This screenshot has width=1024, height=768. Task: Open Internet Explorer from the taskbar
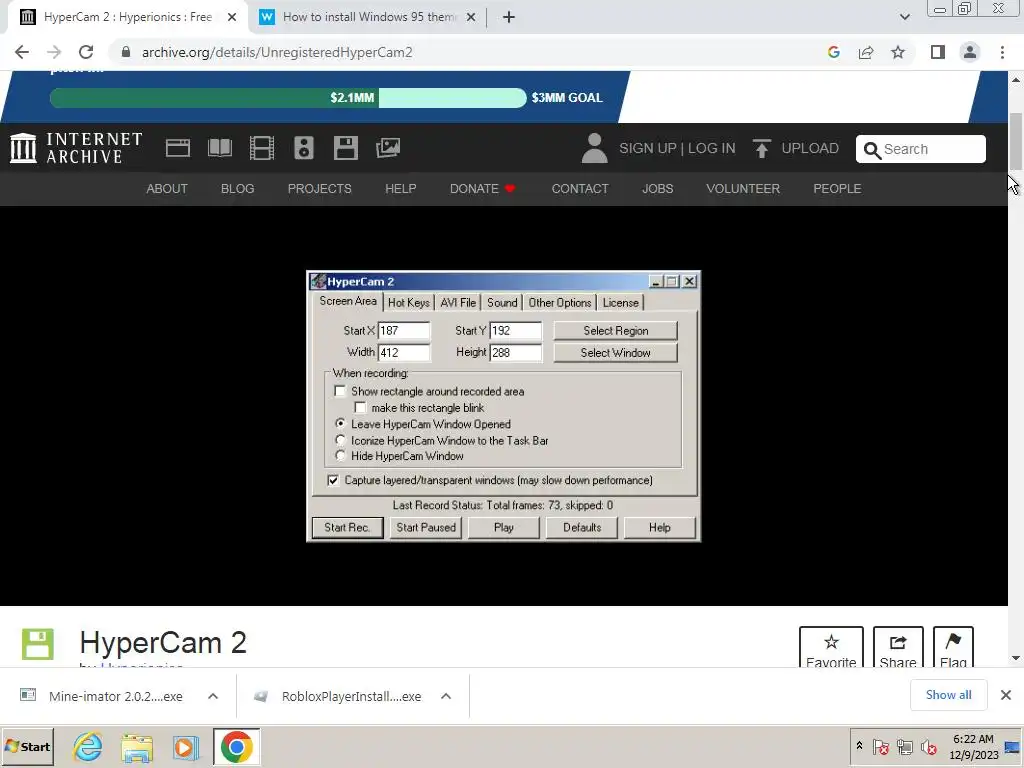coord(88,746)
